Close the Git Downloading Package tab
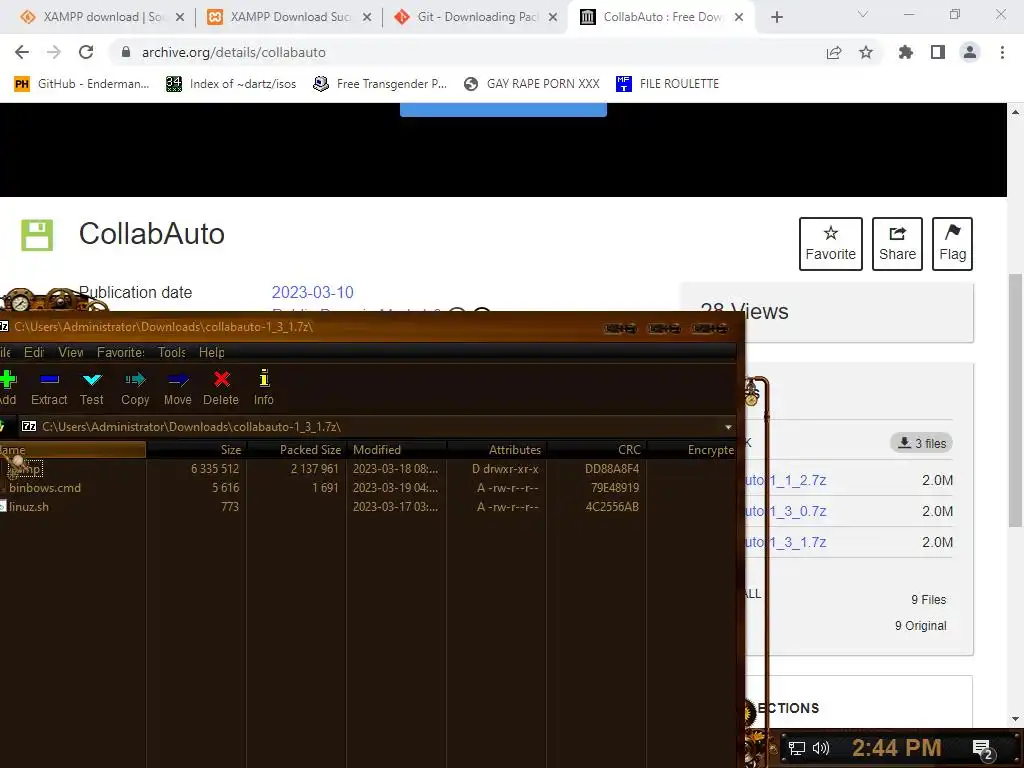Viewport: 1024px width, 768px height. [552, 18]
